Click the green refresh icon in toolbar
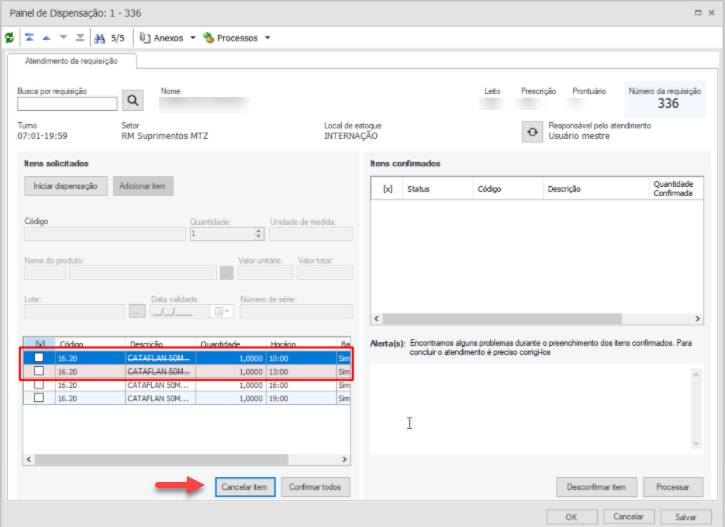The image size is (725, 527). click(x=9, y=37)
